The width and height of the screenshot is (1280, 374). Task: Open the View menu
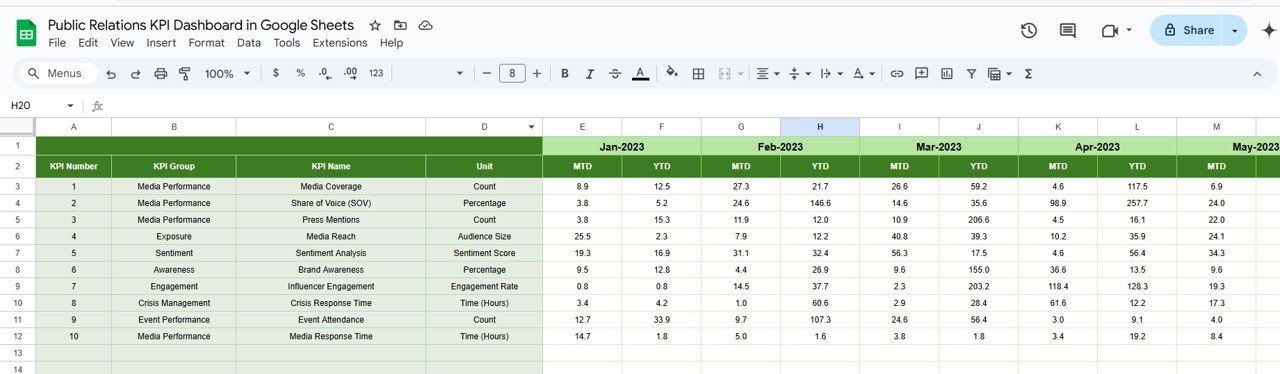tap(122, 43)
